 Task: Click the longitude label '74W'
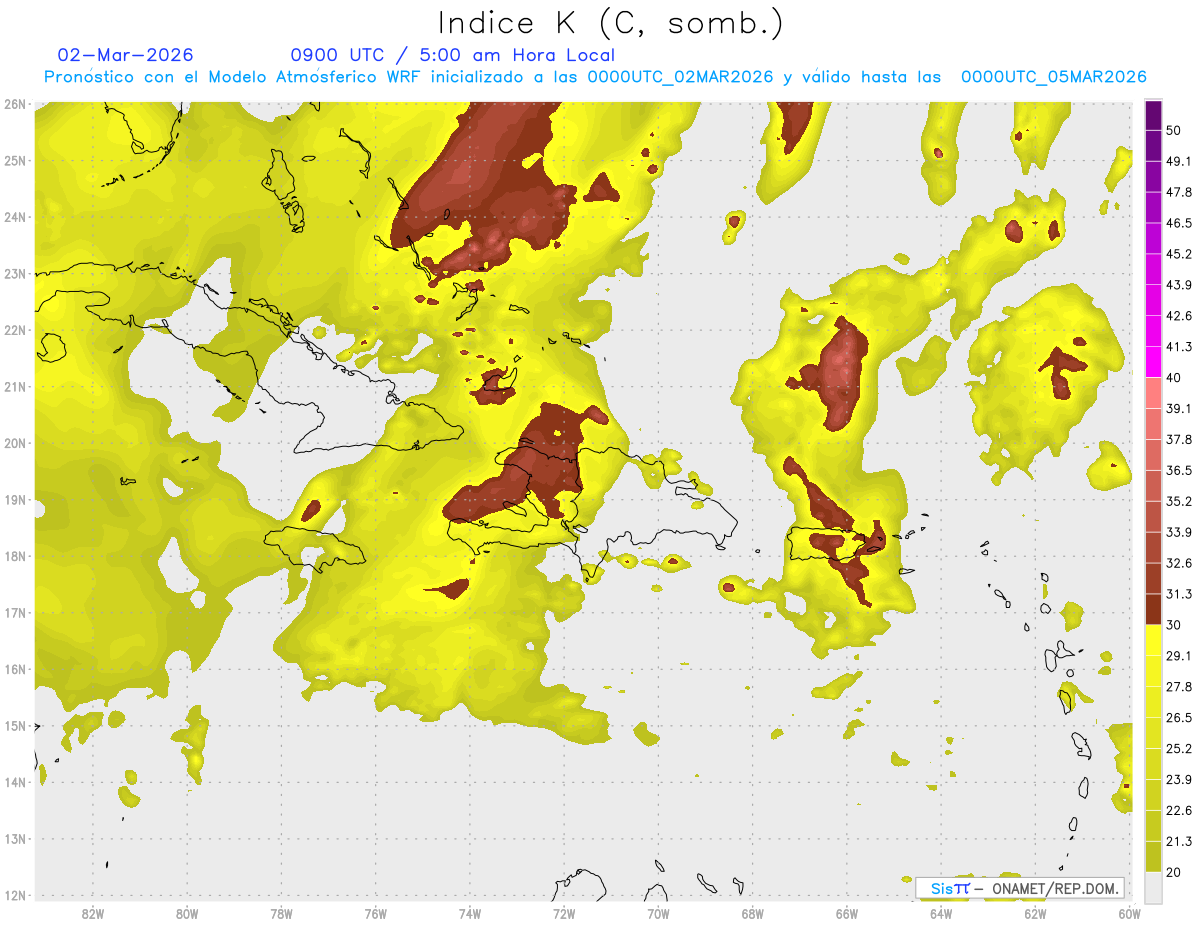470,913
